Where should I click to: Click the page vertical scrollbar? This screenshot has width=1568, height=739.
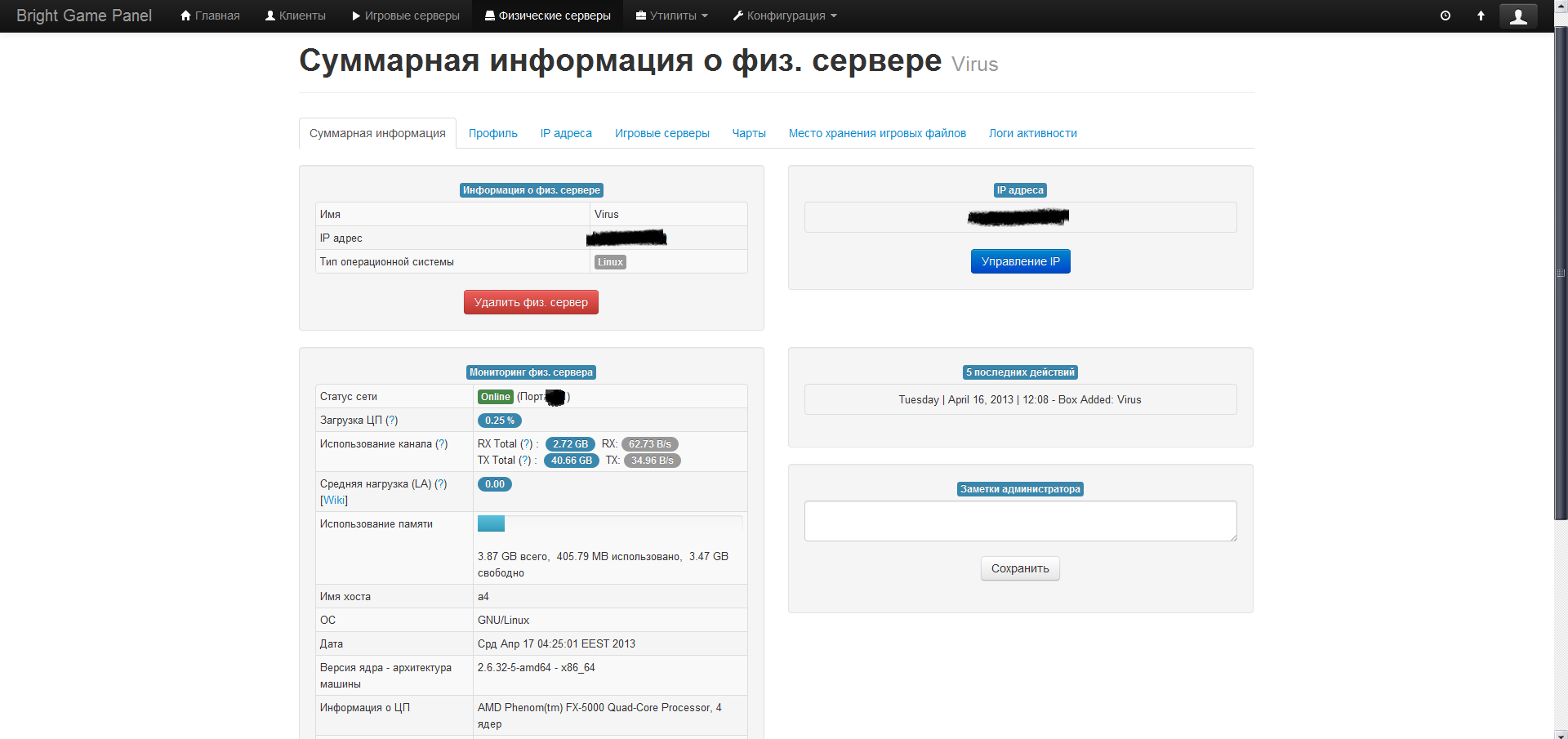tap(1561, 274)
